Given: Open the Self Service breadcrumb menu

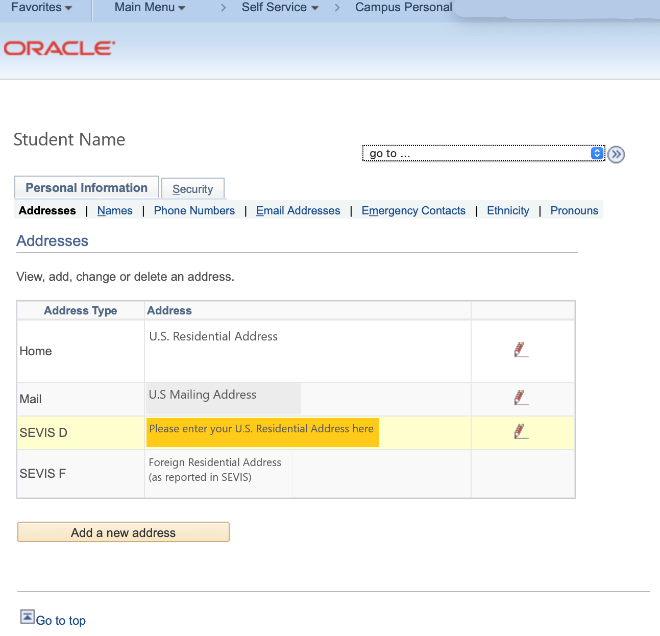Looking at the screenshot, I should [280, 8].
